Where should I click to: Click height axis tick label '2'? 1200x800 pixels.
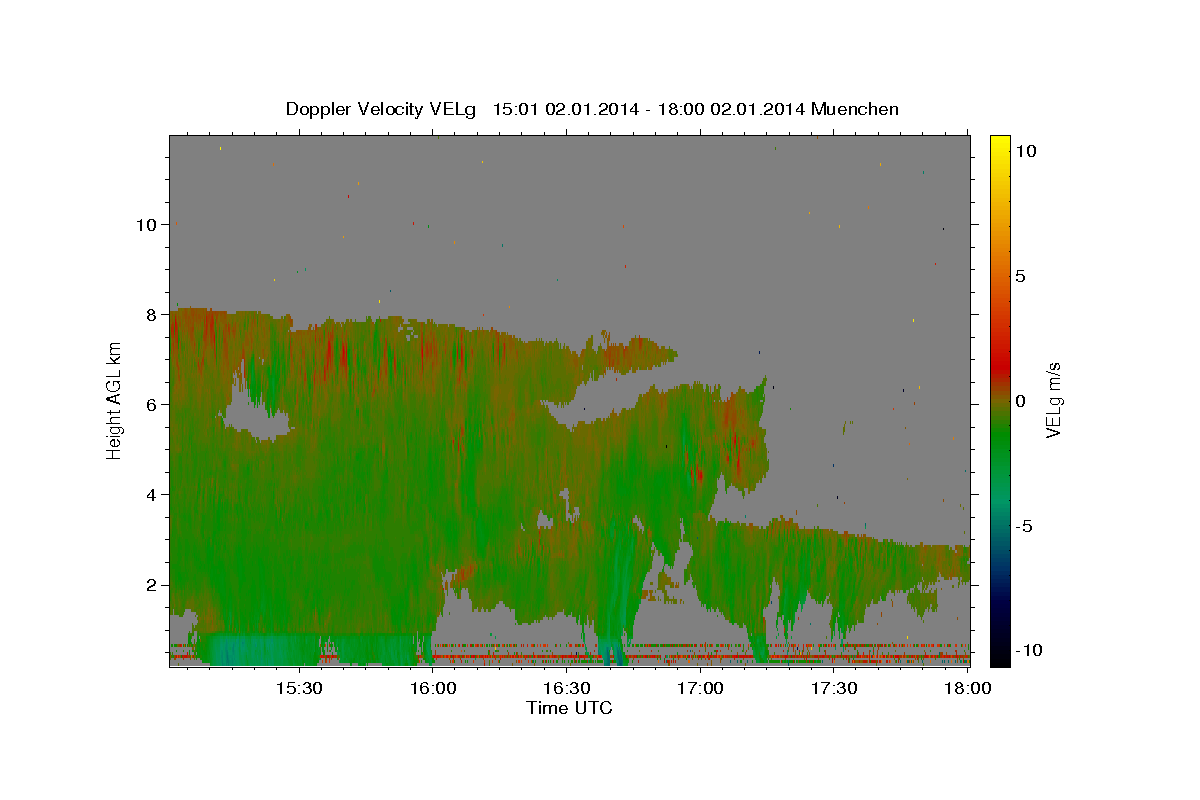pyautogui.click(x=151, y=584)
